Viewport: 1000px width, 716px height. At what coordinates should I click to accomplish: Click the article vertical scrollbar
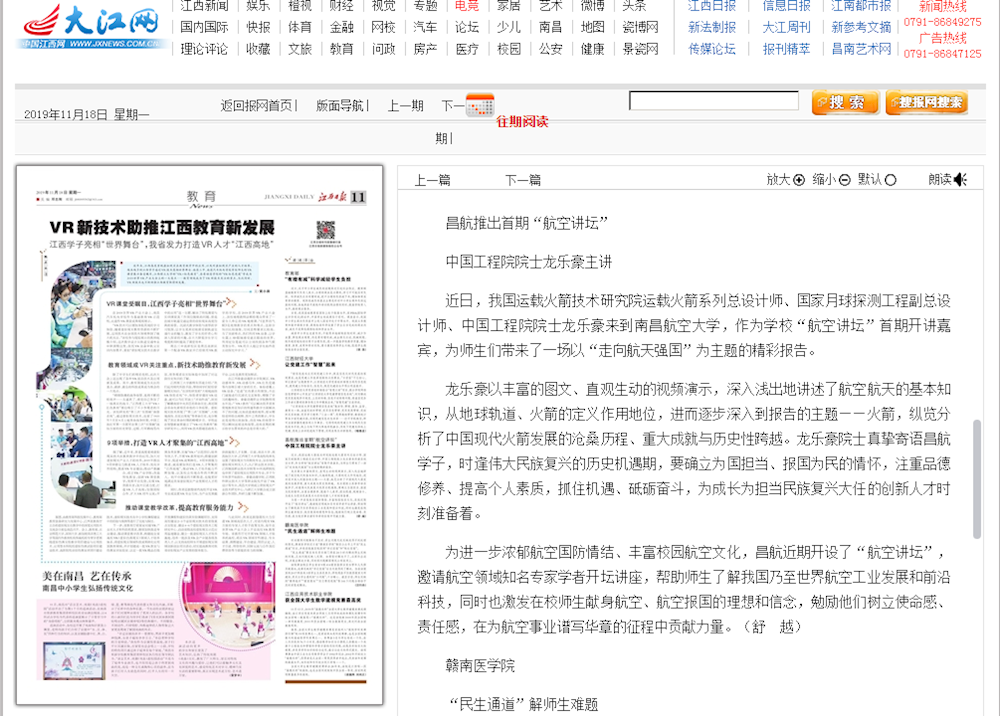pyautogui.click(x=977, y=478)
